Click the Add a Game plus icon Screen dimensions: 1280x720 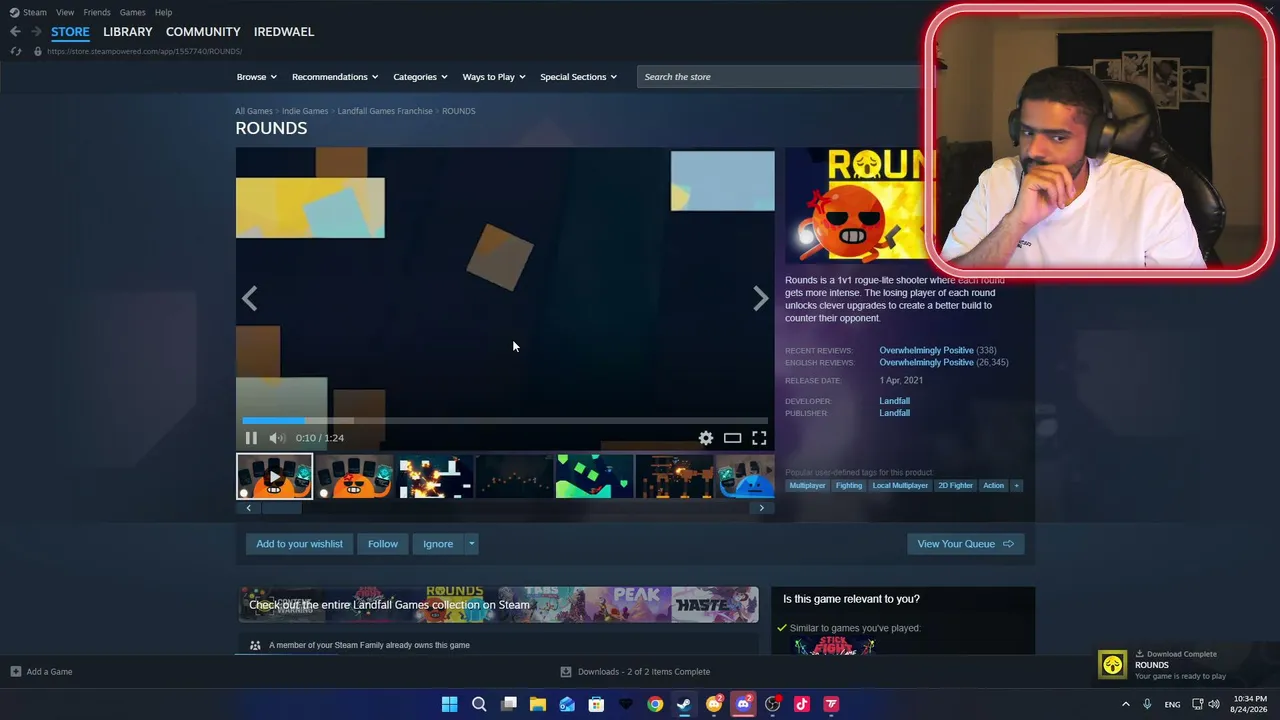point(16,672)
